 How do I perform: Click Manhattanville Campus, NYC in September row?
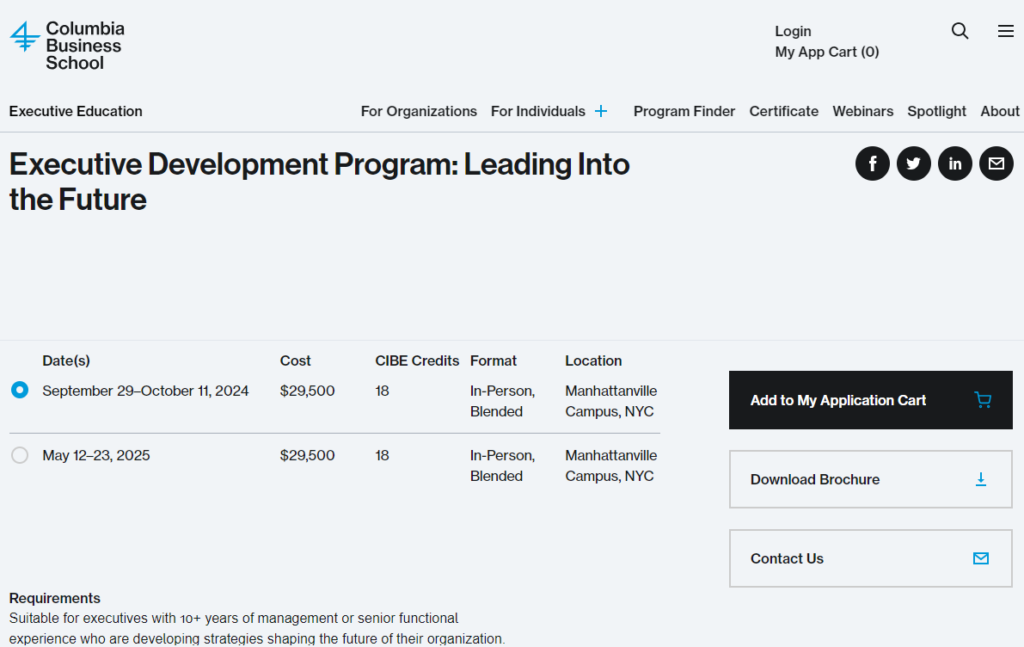point(611,401)
